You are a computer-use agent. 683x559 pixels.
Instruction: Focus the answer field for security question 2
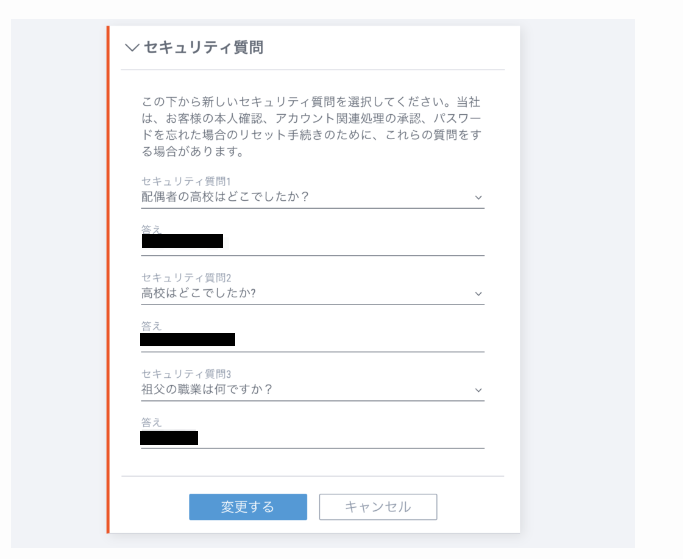[x=312, y=339]
